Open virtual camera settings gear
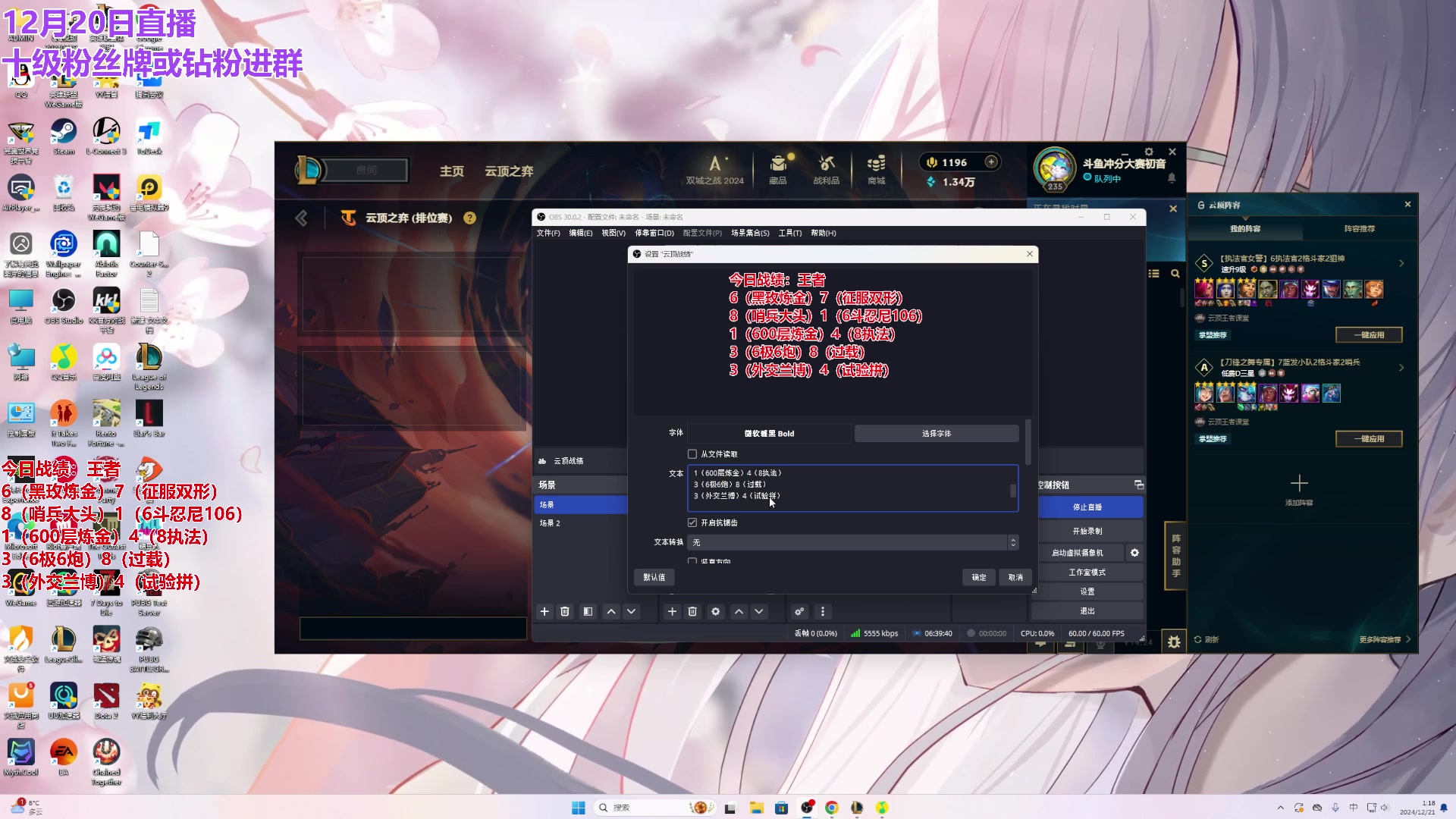This screenshot has width=1456, height=819. (1134, 553)
